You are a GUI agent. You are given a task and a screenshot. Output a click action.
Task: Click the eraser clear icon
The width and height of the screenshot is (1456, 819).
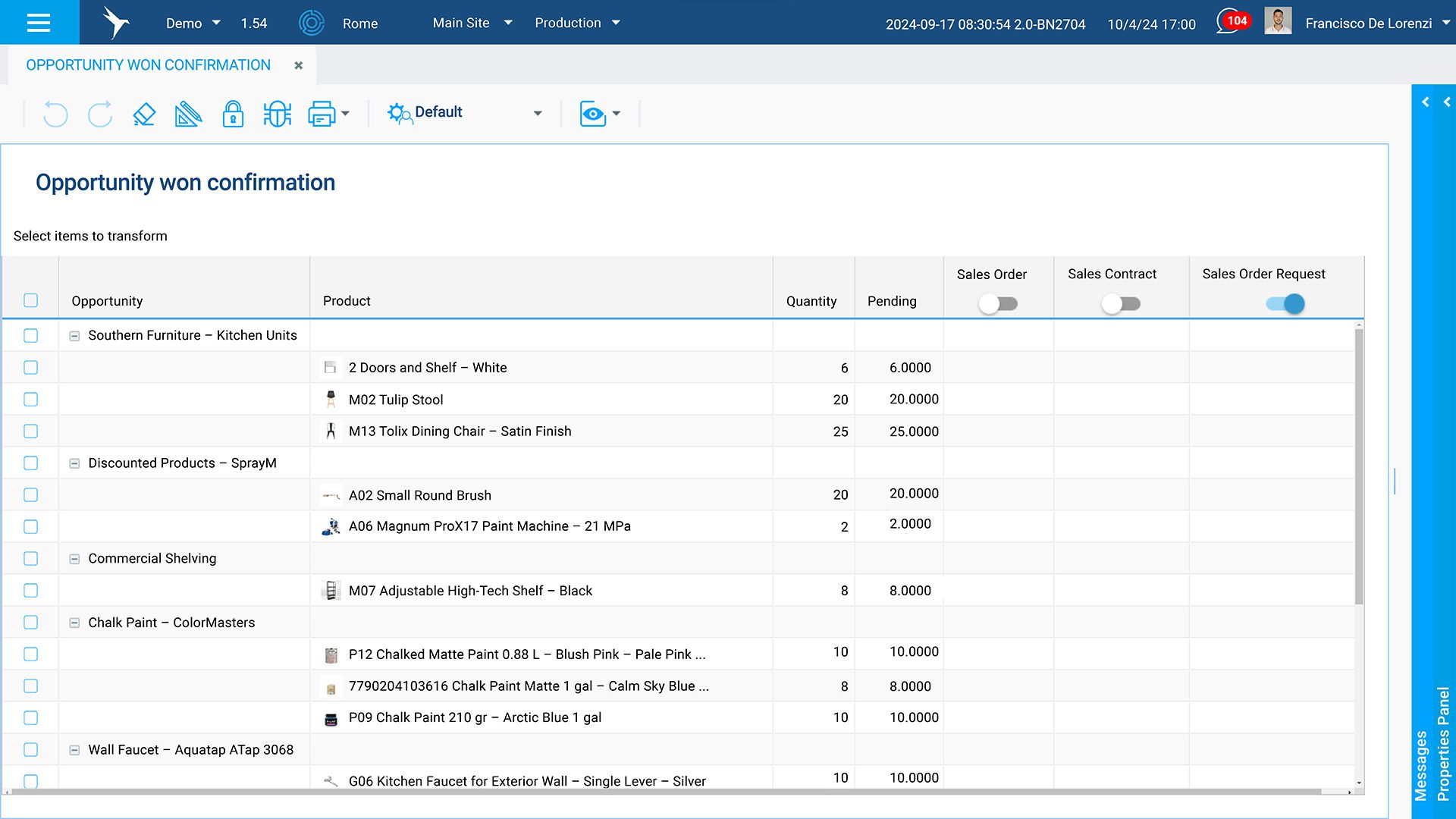point(144,114)
